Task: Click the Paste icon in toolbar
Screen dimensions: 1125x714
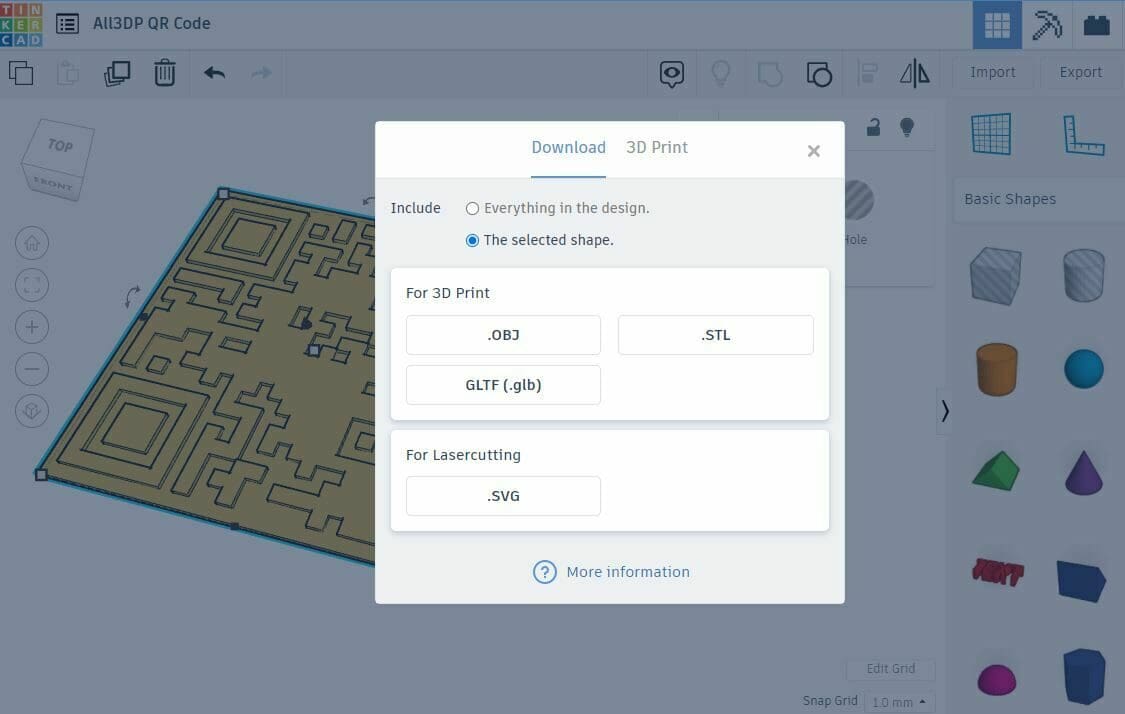Action: click(68, 72)
